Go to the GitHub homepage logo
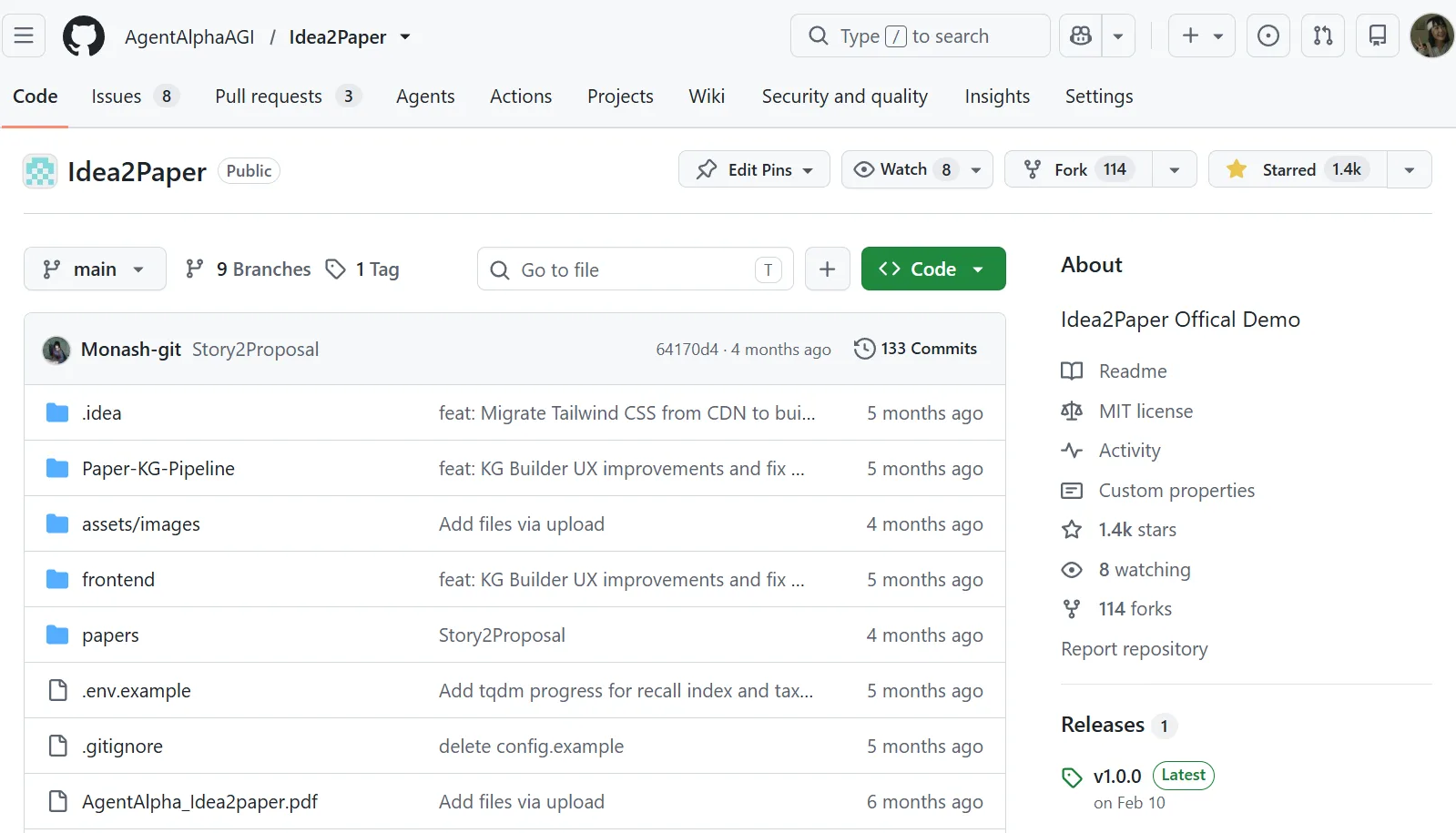This screenshot has width=1456, height=833. click(84, 36)
